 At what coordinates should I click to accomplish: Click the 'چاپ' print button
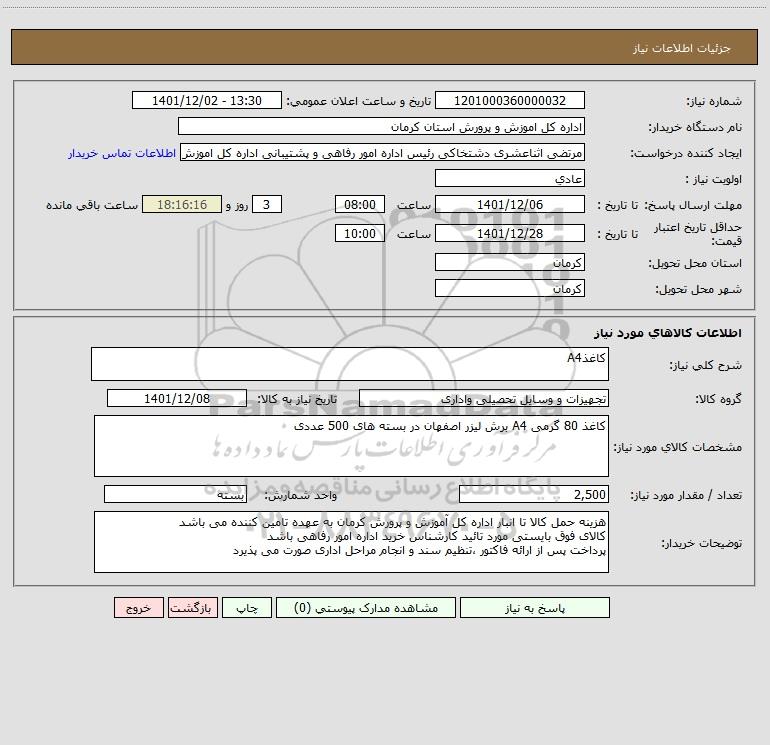[247, 608]
